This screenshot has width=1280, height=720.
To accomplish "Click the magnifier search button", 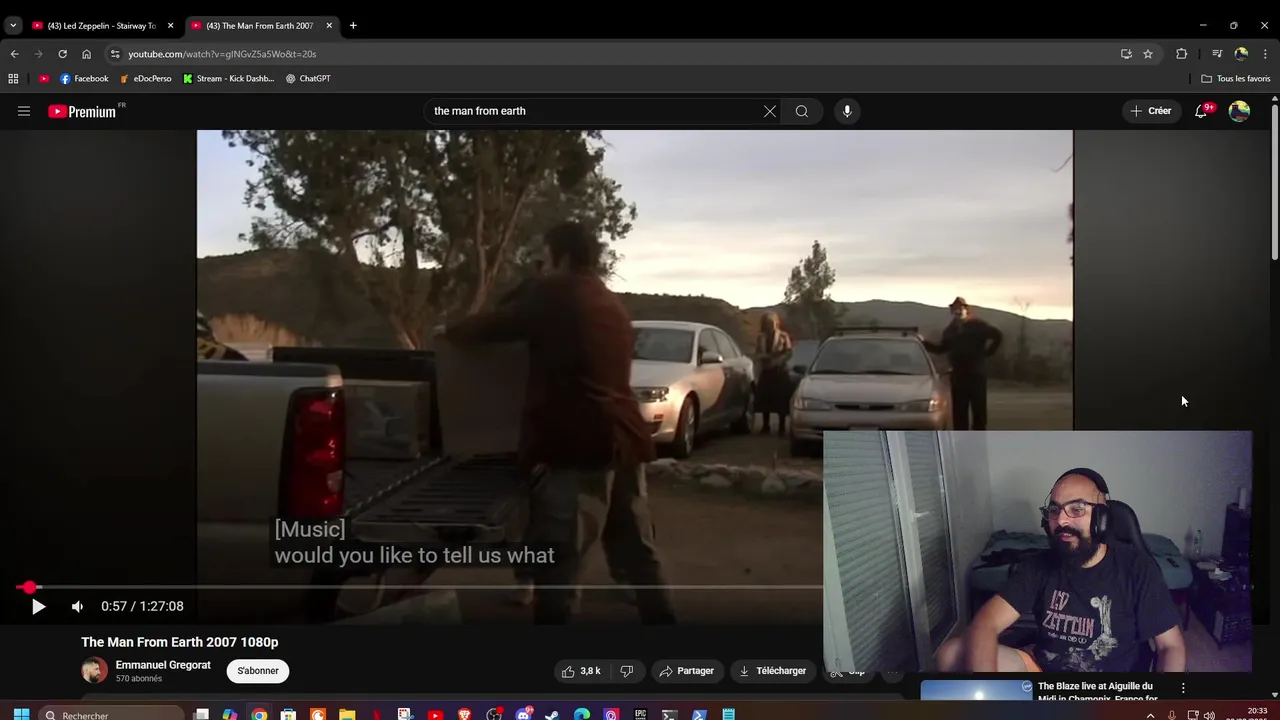I will coord(802,111).
